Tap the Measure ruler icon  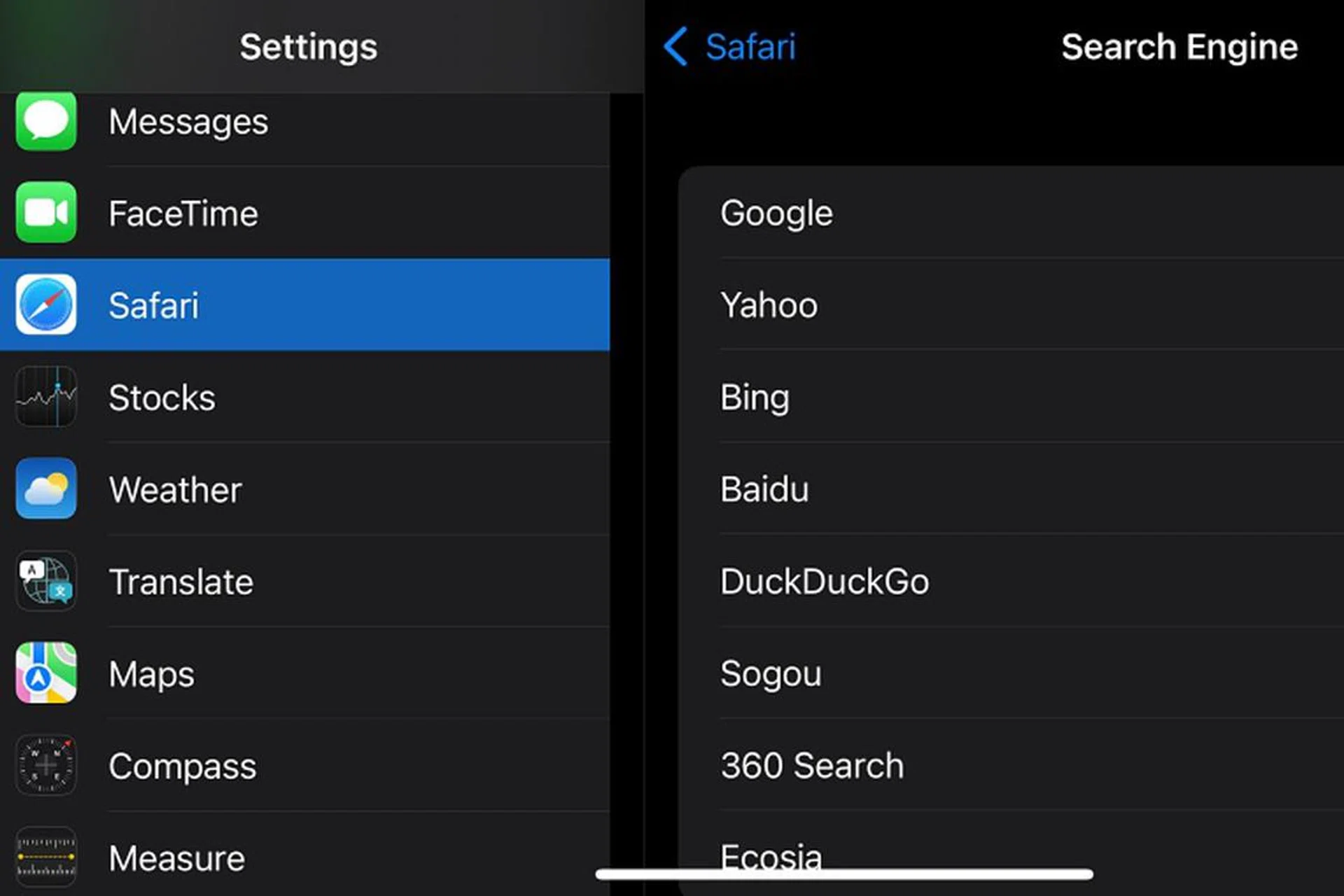point(46,857)
